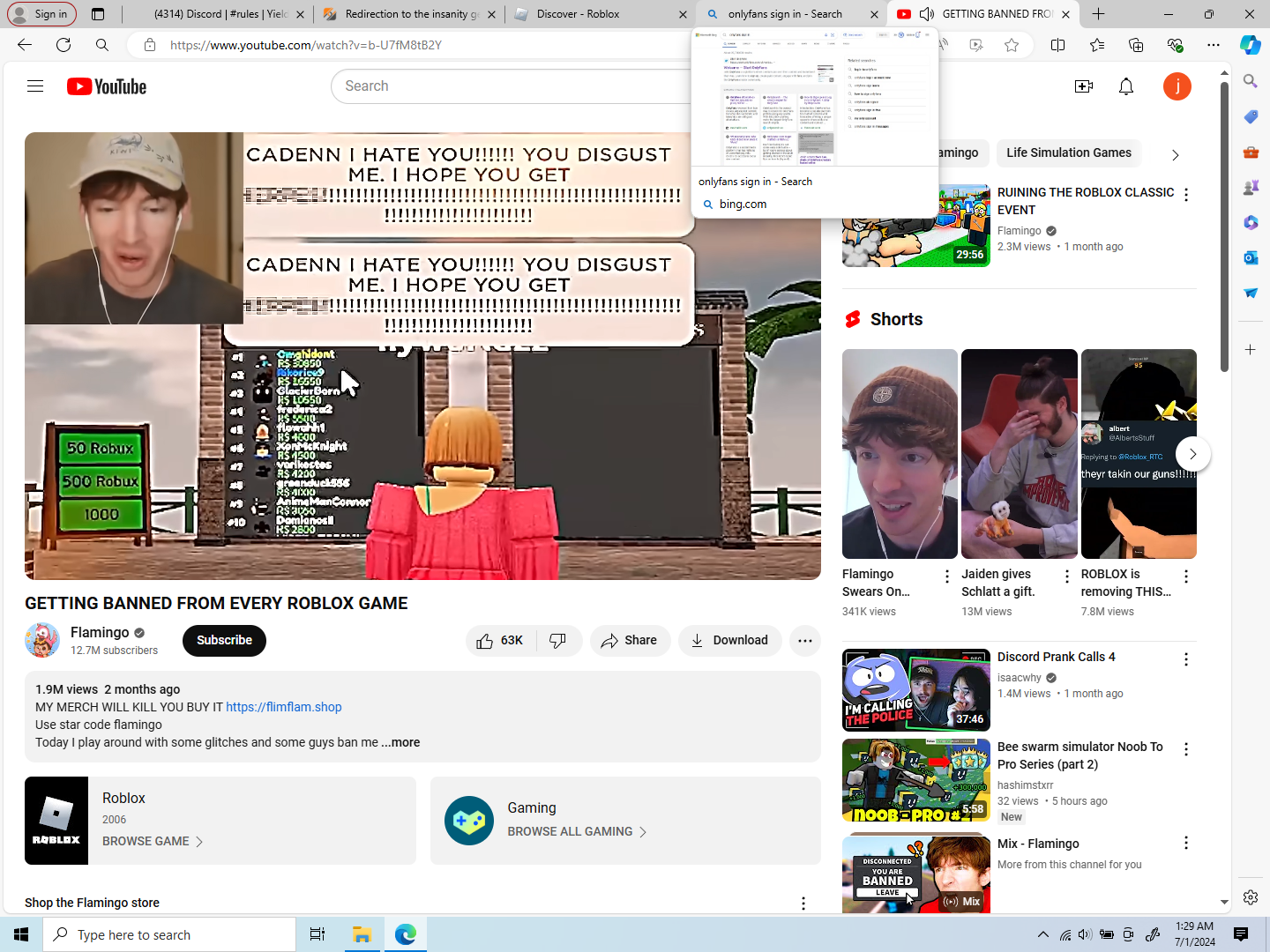Open Edge sidebar settings gear

click(x=1251, y=897)
